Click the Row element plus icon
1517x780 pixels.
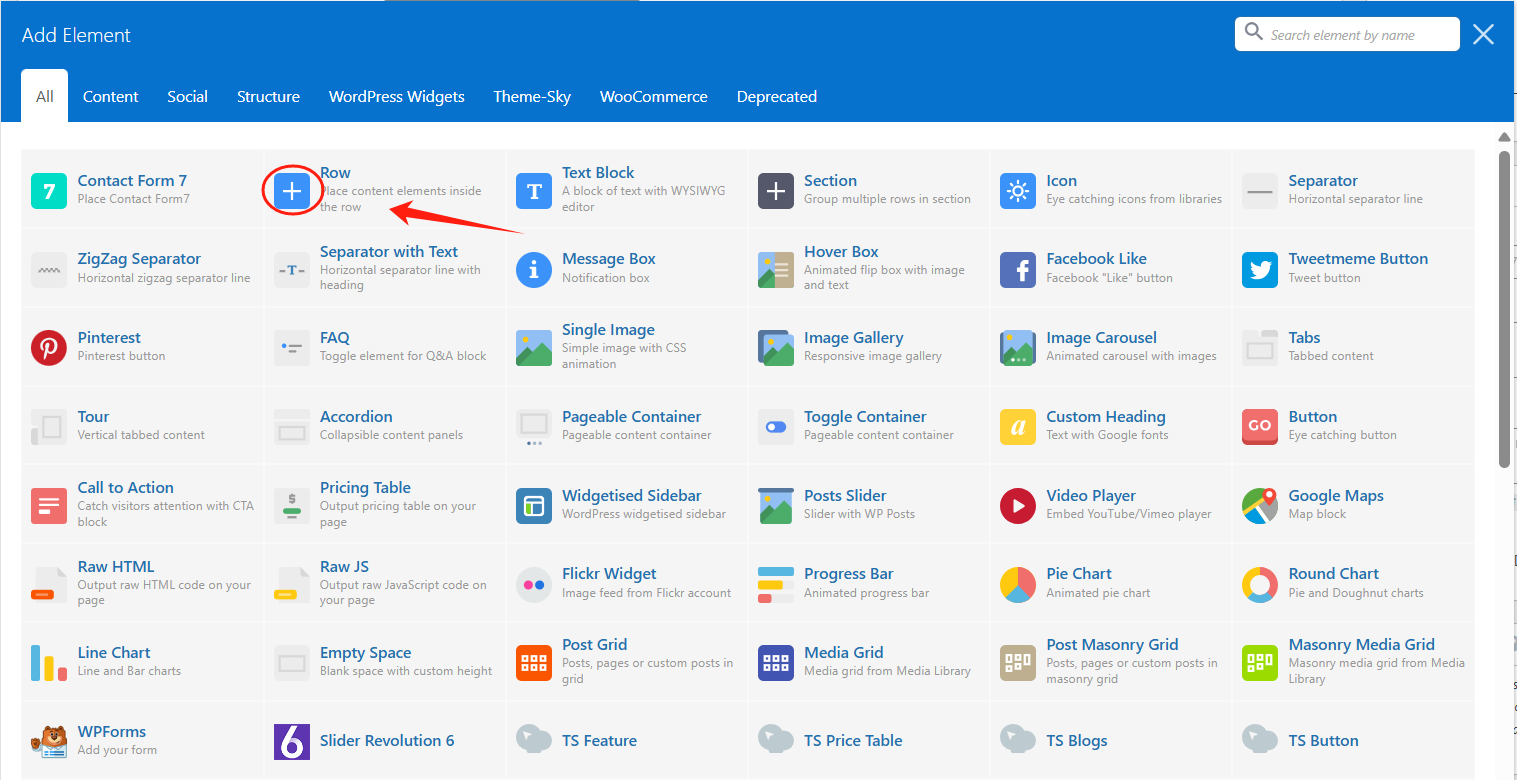click(x=292, y=190)
